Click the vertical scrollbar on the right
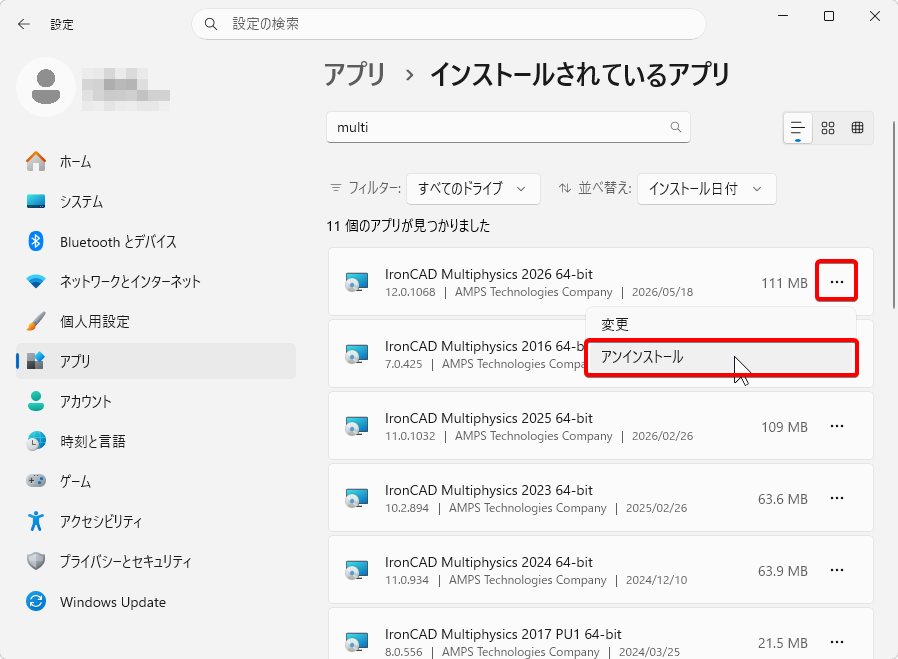The image size is (898, 659). click(893, 215)
